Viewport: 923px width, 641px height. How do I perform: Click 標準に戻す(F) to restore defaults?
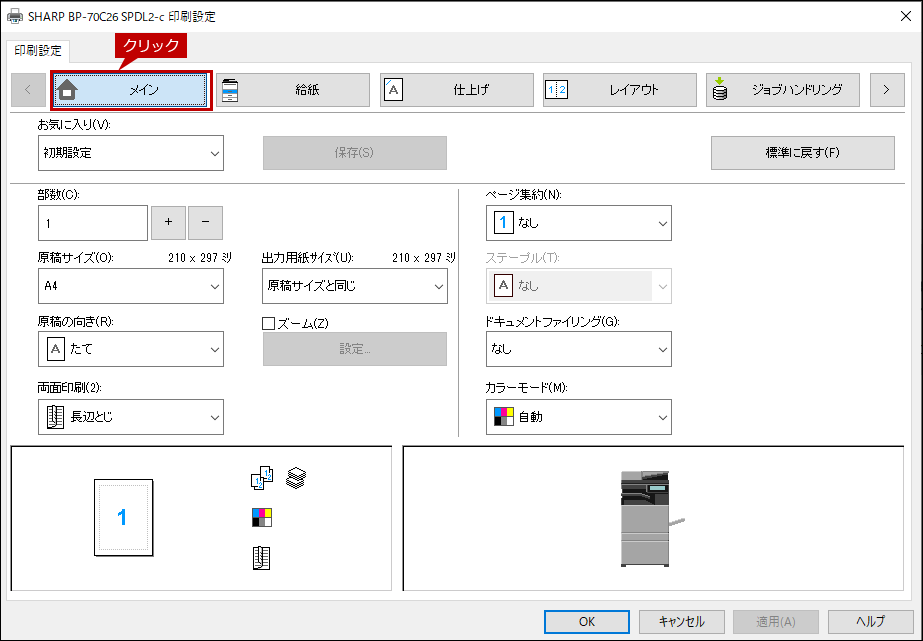click(x=803, y=153)
